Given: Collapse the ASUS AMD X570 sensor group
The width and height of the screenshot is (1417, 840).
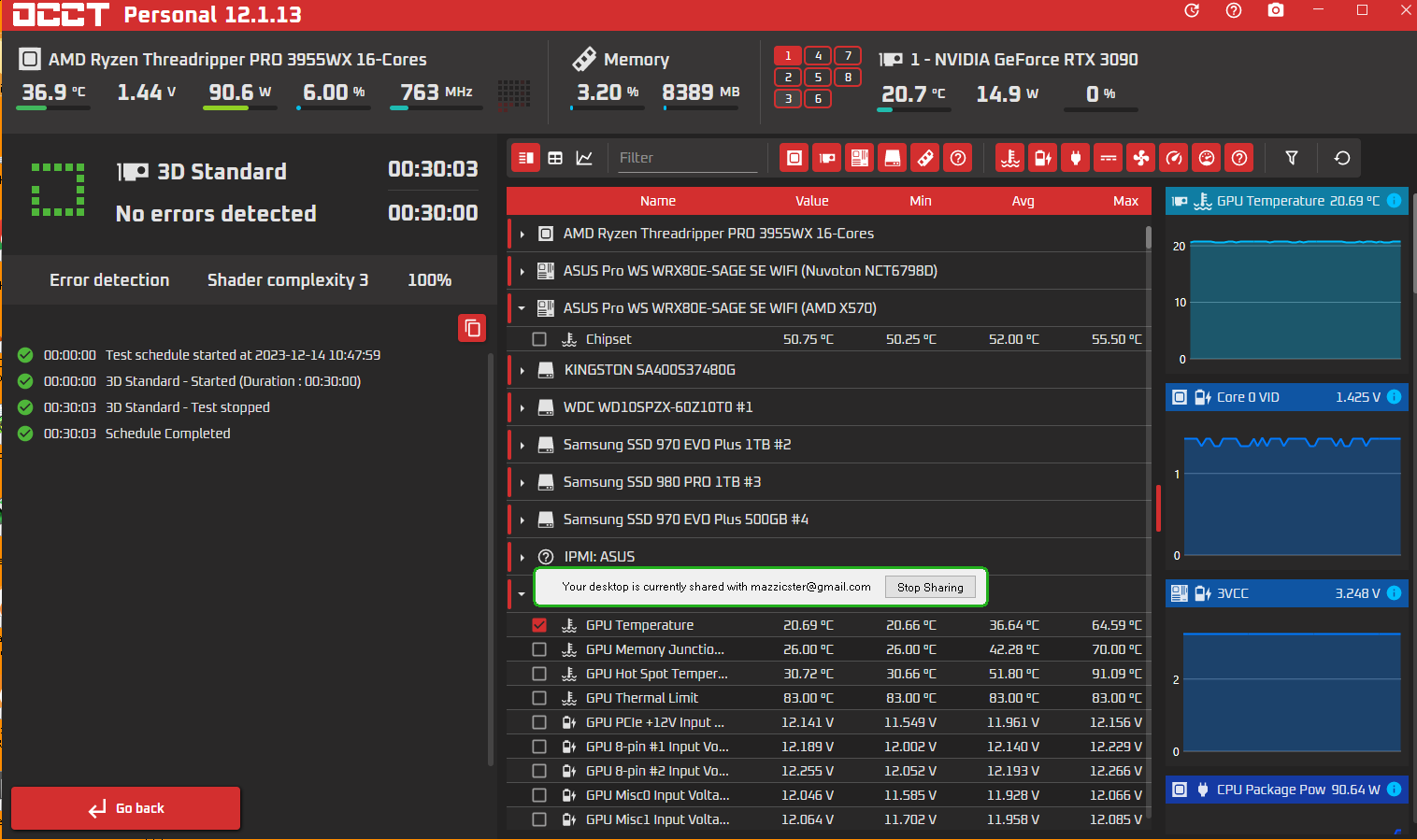Looking at the screenshot, I should [522, 308].
